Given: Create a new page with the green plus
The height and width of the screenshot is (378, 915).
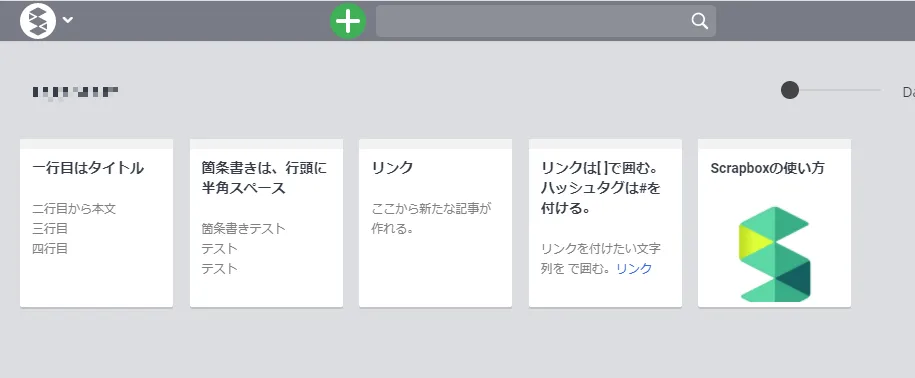Looking at the screenshot, I should click(348, 22).
